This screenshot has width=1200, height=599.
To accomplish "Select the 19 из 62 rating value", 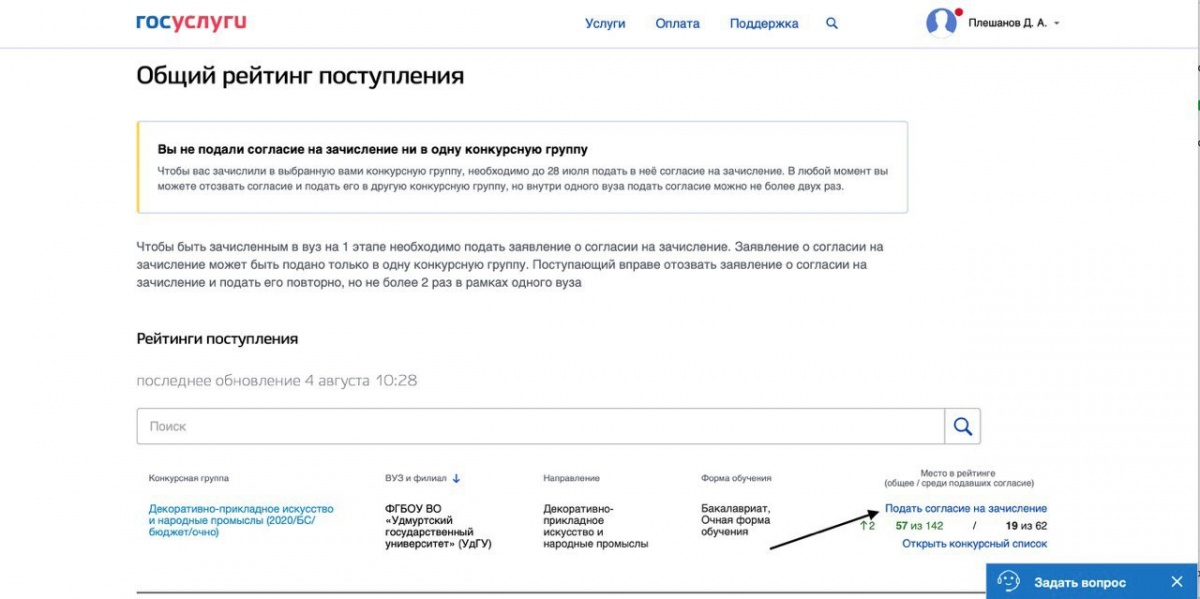I will coord(1026,525).
